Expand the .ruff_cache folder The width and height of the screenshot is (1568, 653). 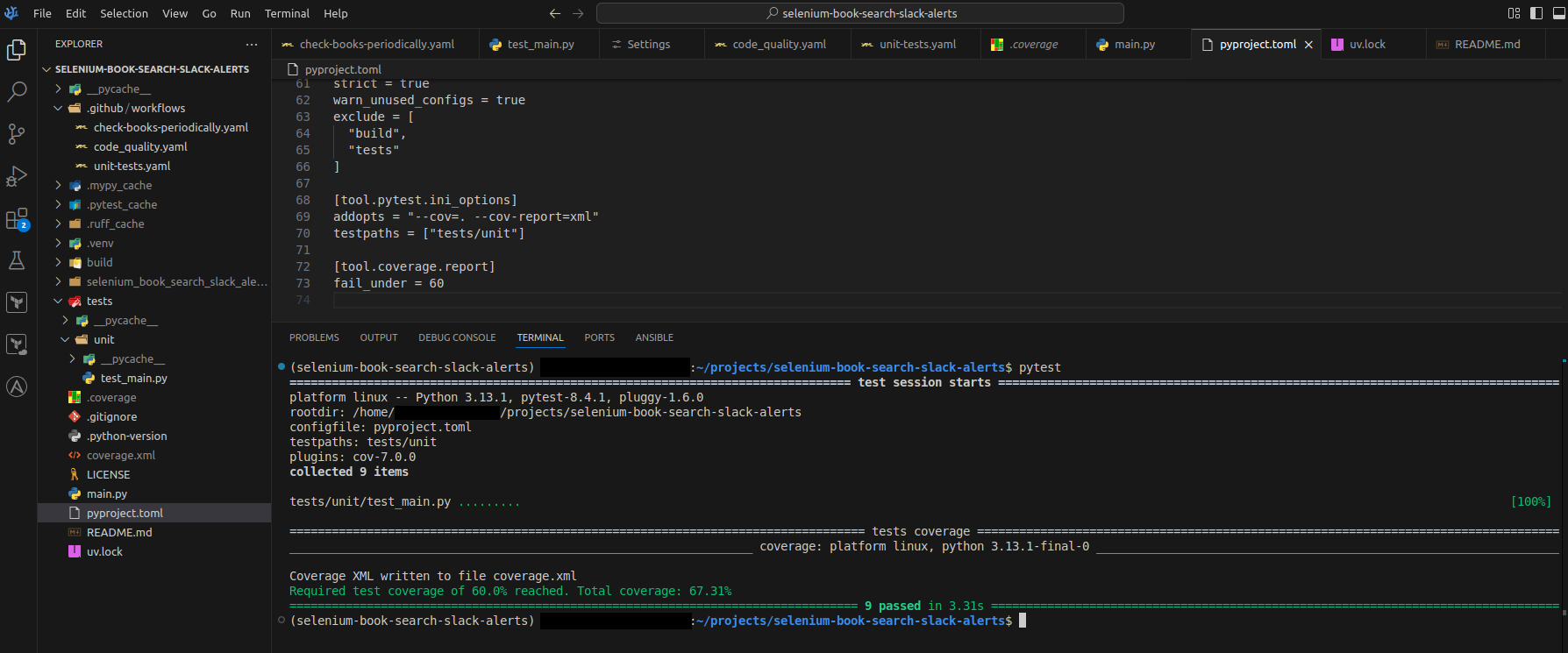(x=116, y=224)
